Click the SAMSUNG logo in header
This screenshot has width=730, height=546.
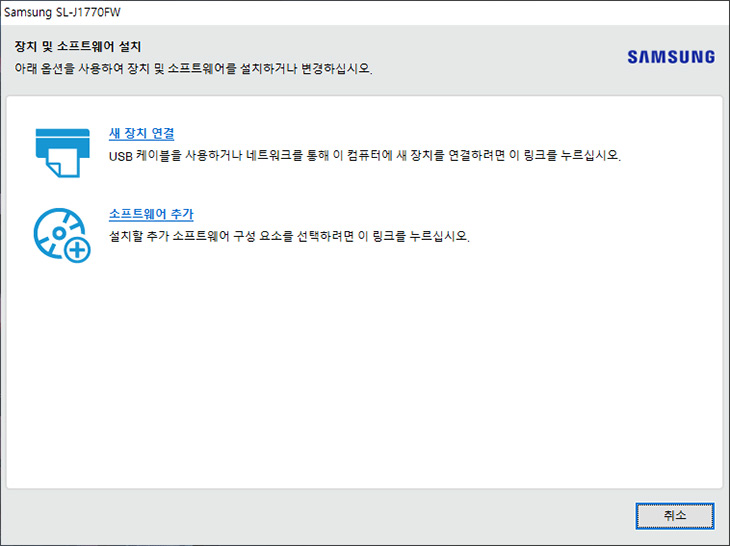[671, 57]
